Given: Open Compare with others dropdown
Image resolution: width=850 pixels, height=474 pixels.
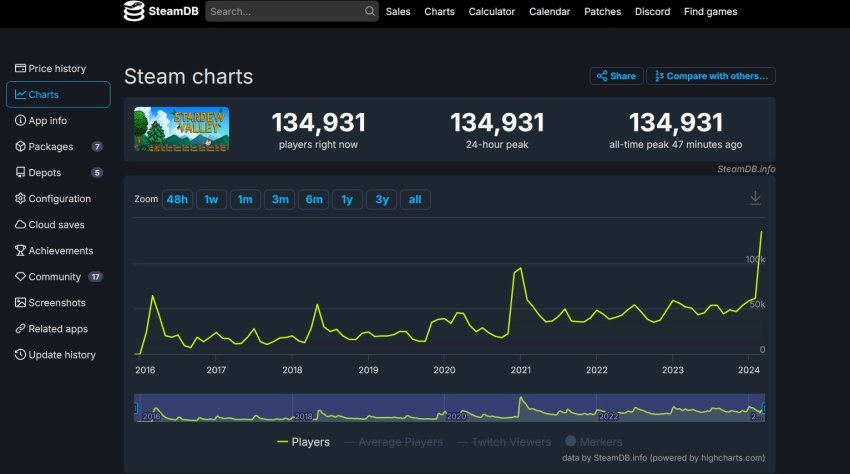Looking at the screenshot, I should pos(711,76).
